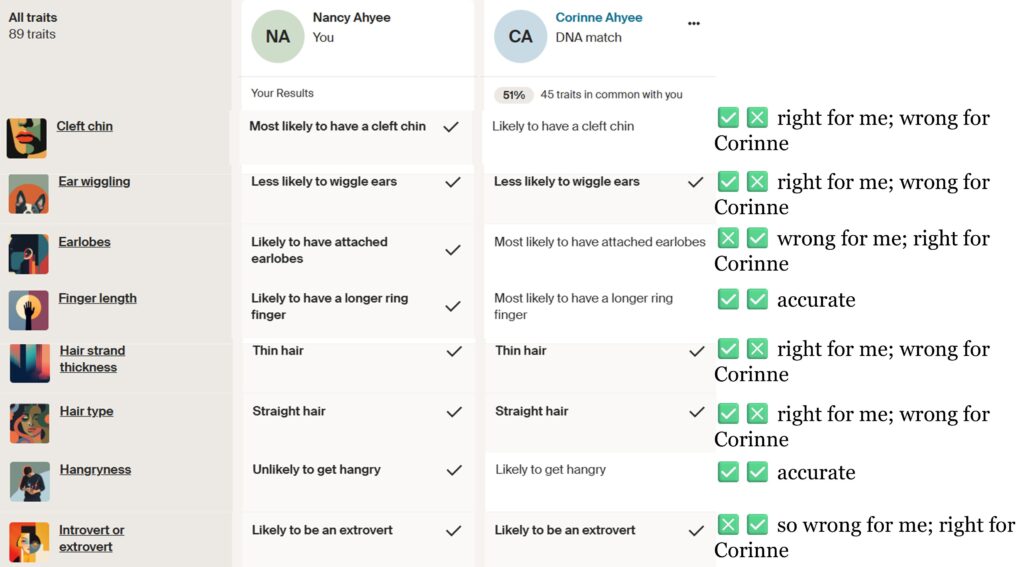1024x567 pixels.
Task: Toggle Corinne's Thin hair checkmark
Action: tap(697, 352)
